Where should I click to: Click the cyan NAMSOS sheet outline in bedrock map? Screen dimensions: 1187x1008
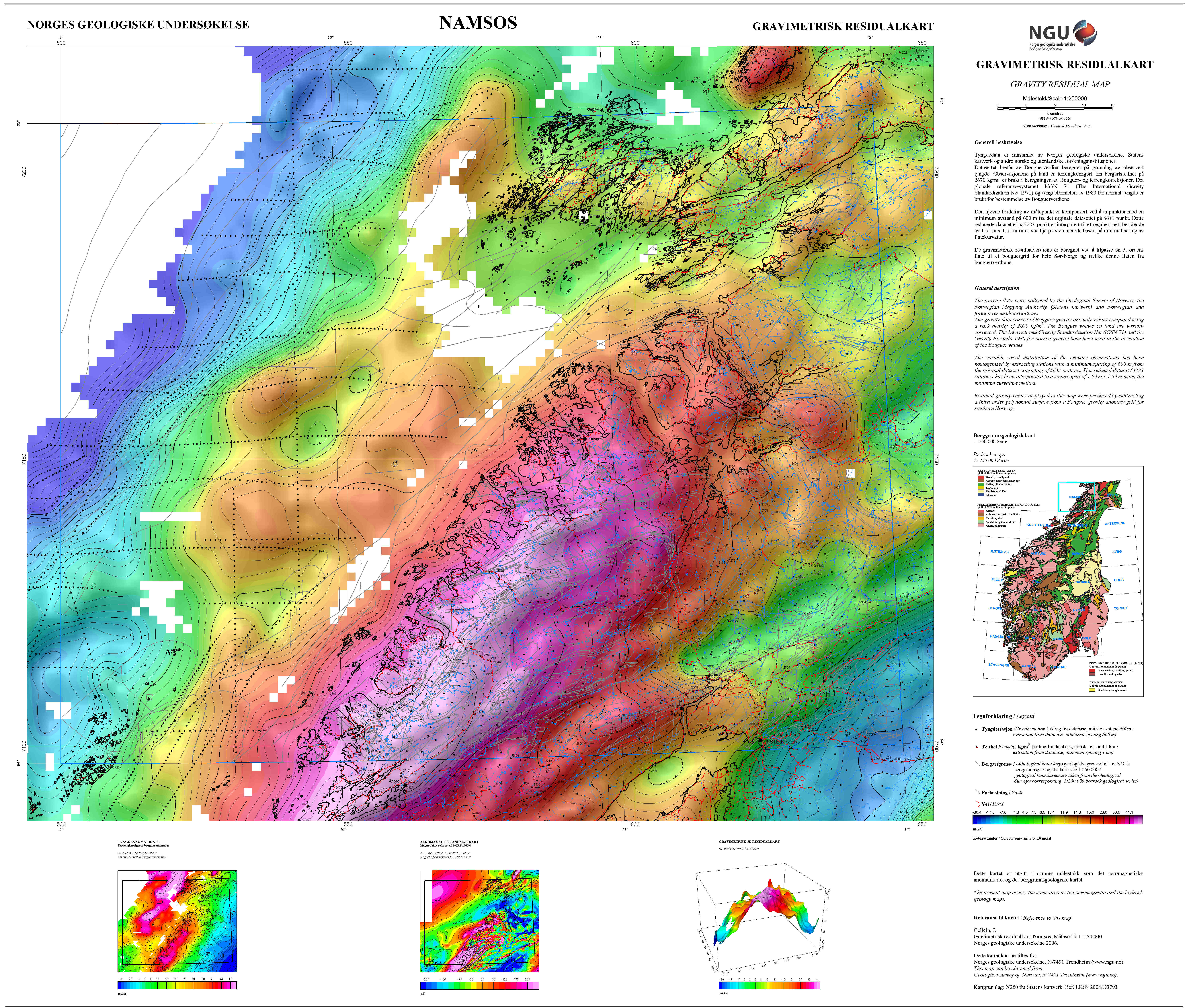(1077, 497)
